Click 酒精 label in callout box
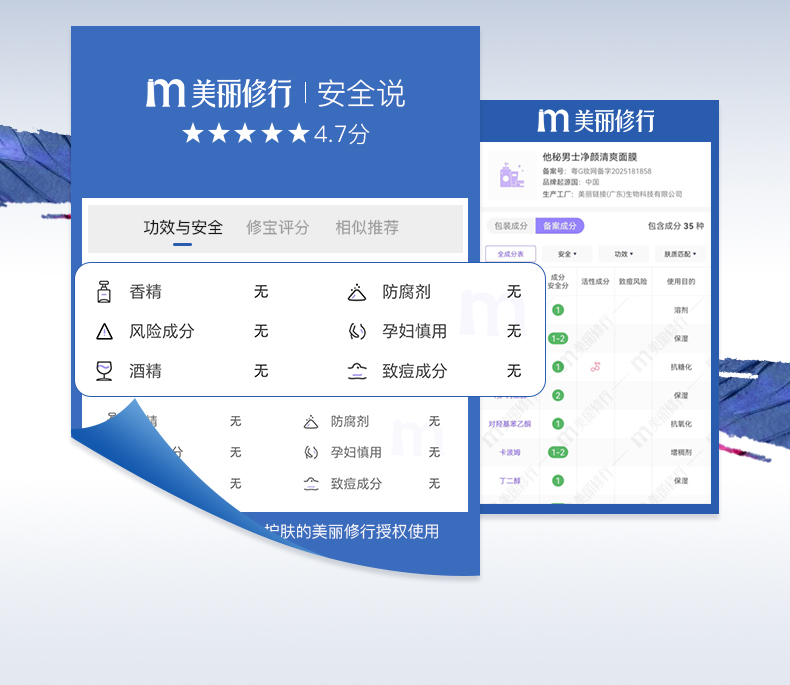790x685 pixels. click(146, 371)
